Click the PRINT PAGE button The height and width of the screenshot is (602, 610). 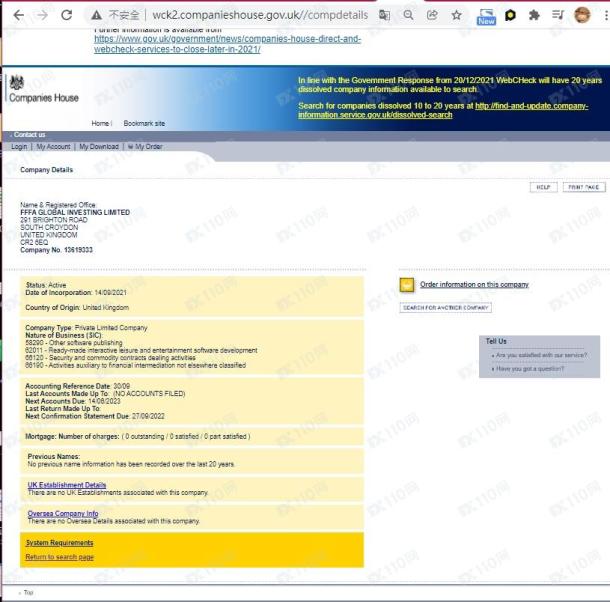584,187
